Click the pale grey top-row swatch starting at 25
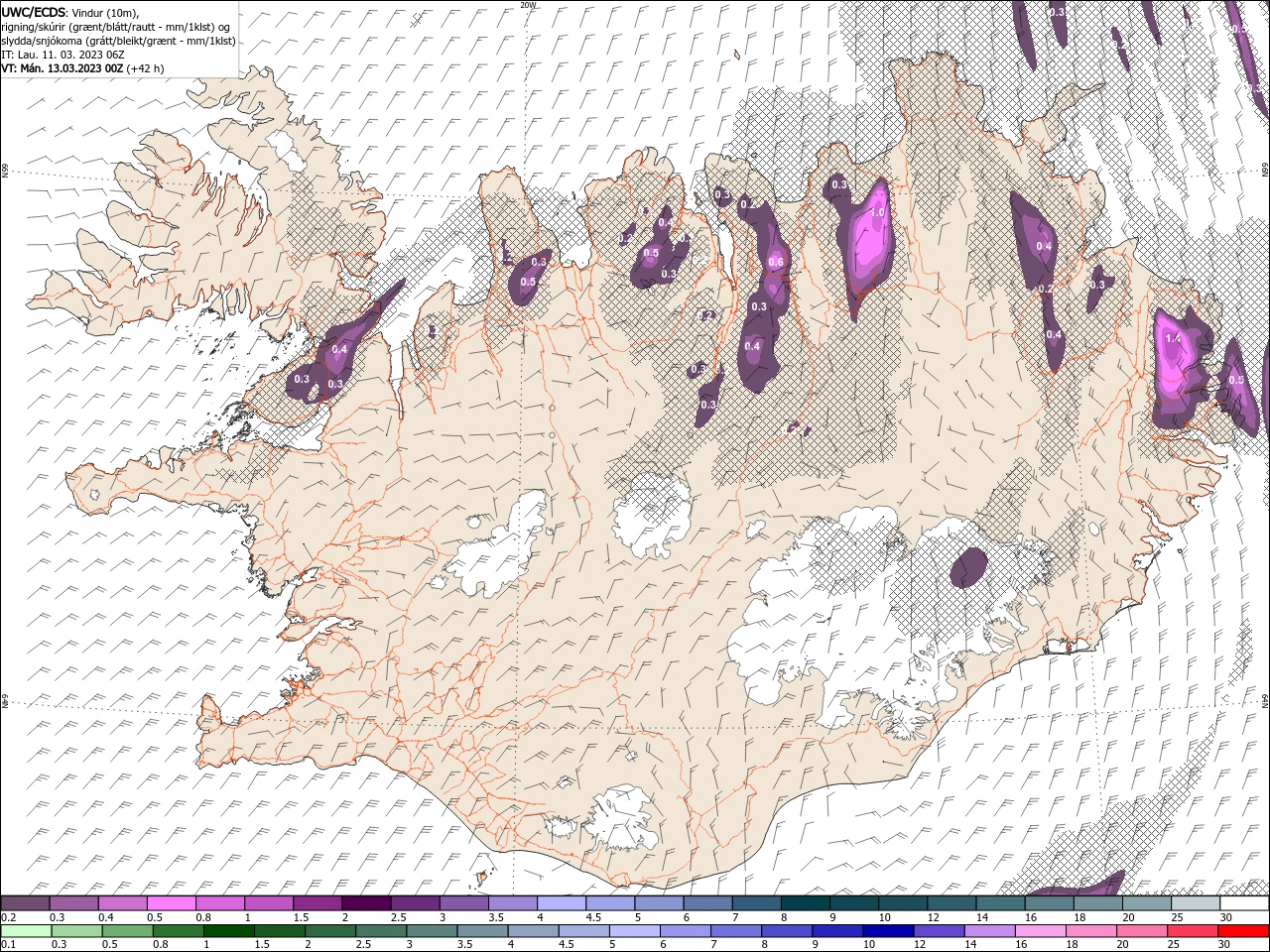 (1196, 903)
